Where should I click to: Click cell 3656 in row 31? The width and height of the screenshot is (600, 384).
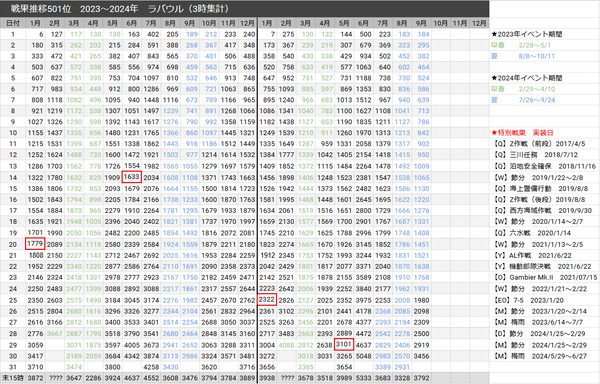click(267, 367)
